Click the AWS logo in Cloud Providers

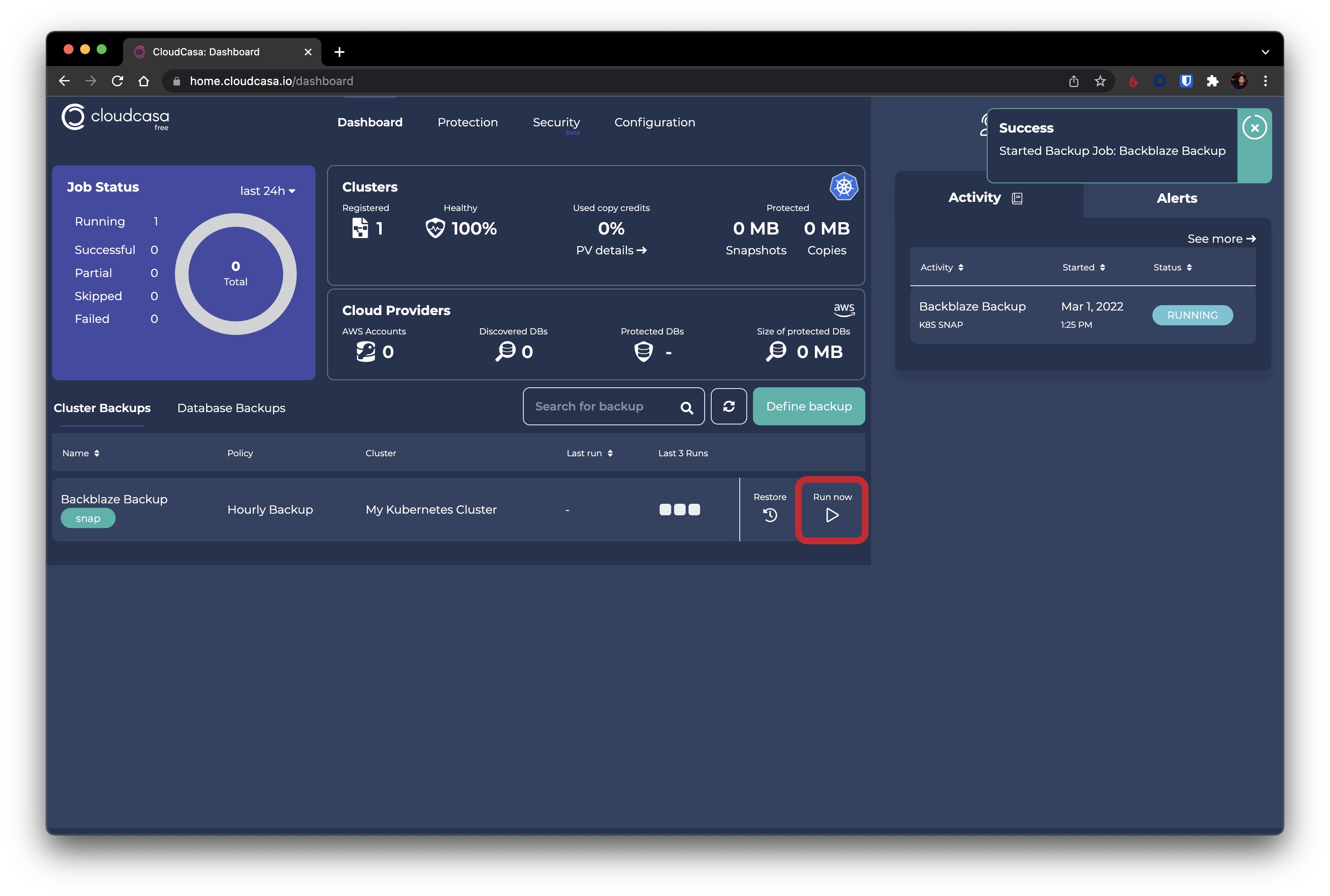pos(843,309)
